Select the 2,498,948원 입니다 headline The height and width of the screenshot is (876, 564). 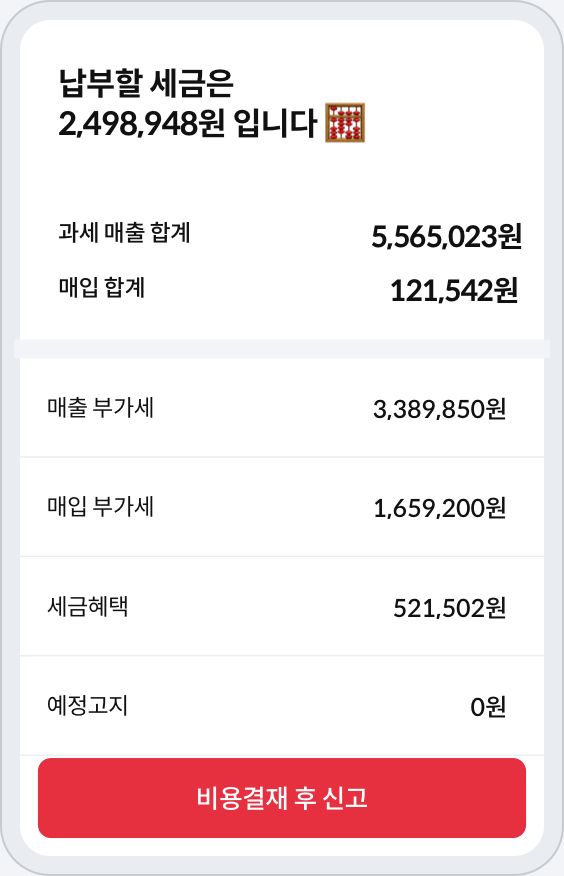click(188, 123)
